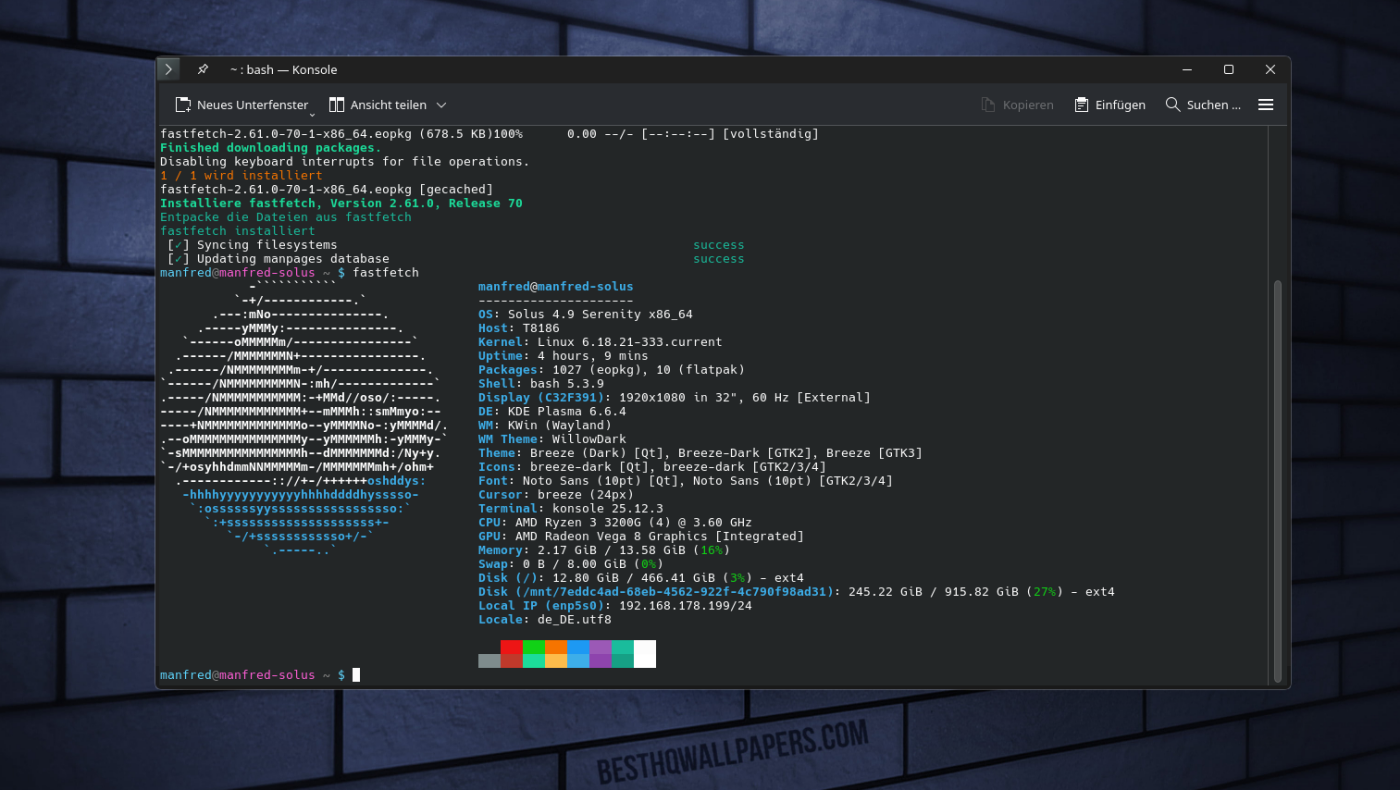Click the Kopieren toolbar button
1400x790 pixels.
1017,105
